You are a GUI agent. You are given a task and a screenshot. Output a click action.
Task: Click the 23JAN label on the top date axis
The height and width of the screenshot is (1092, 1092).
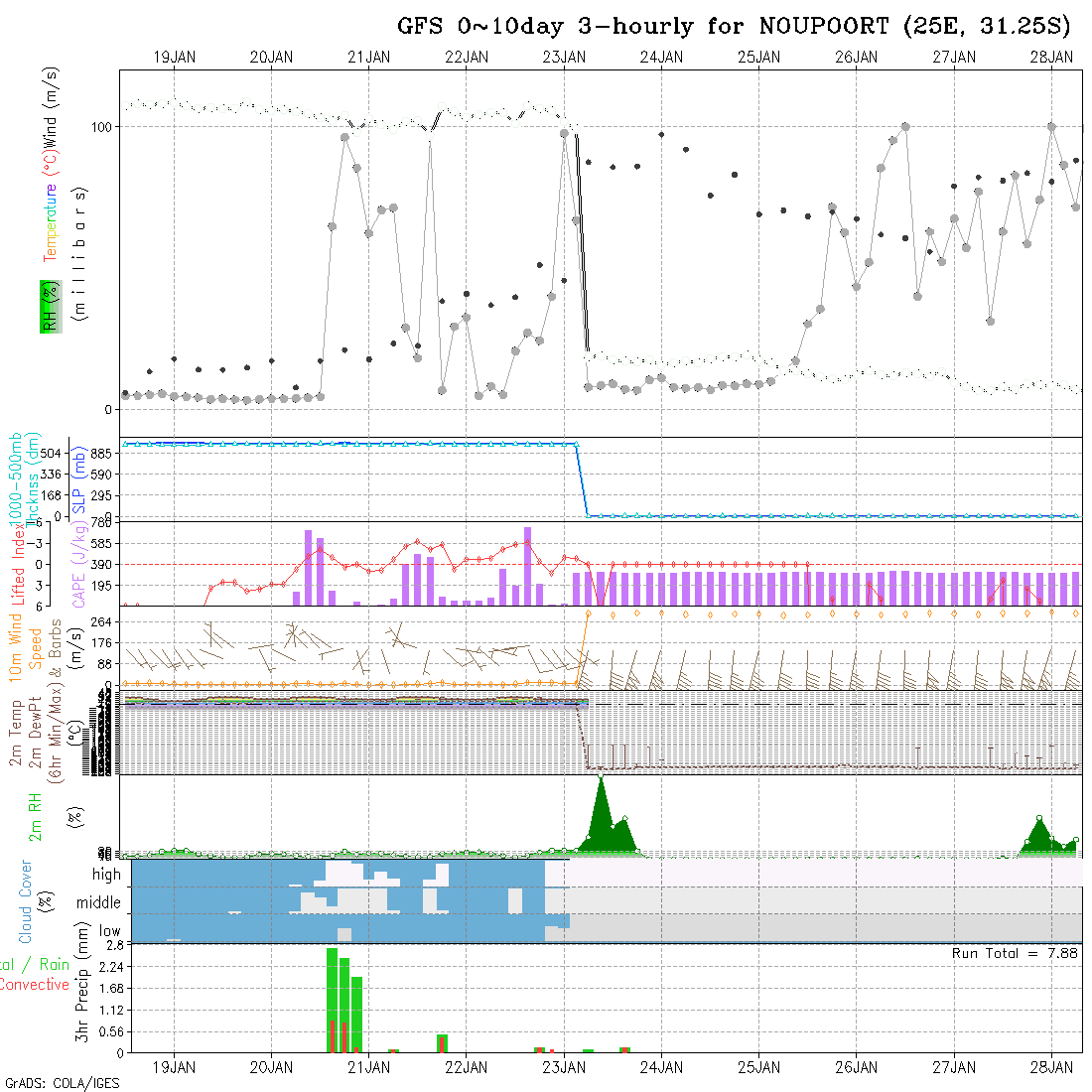coord(564,58)
